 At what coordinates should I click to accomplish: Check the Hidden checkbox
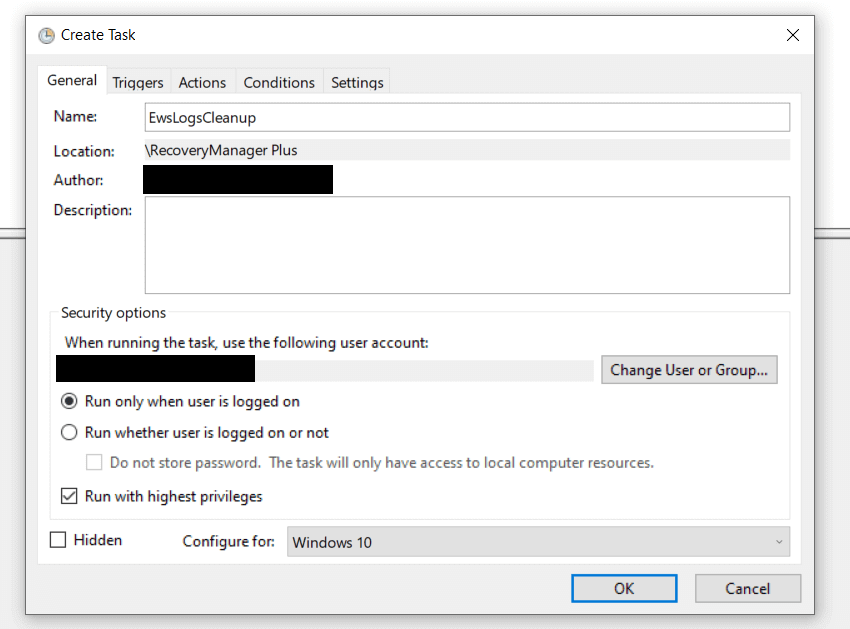(57, 540)
